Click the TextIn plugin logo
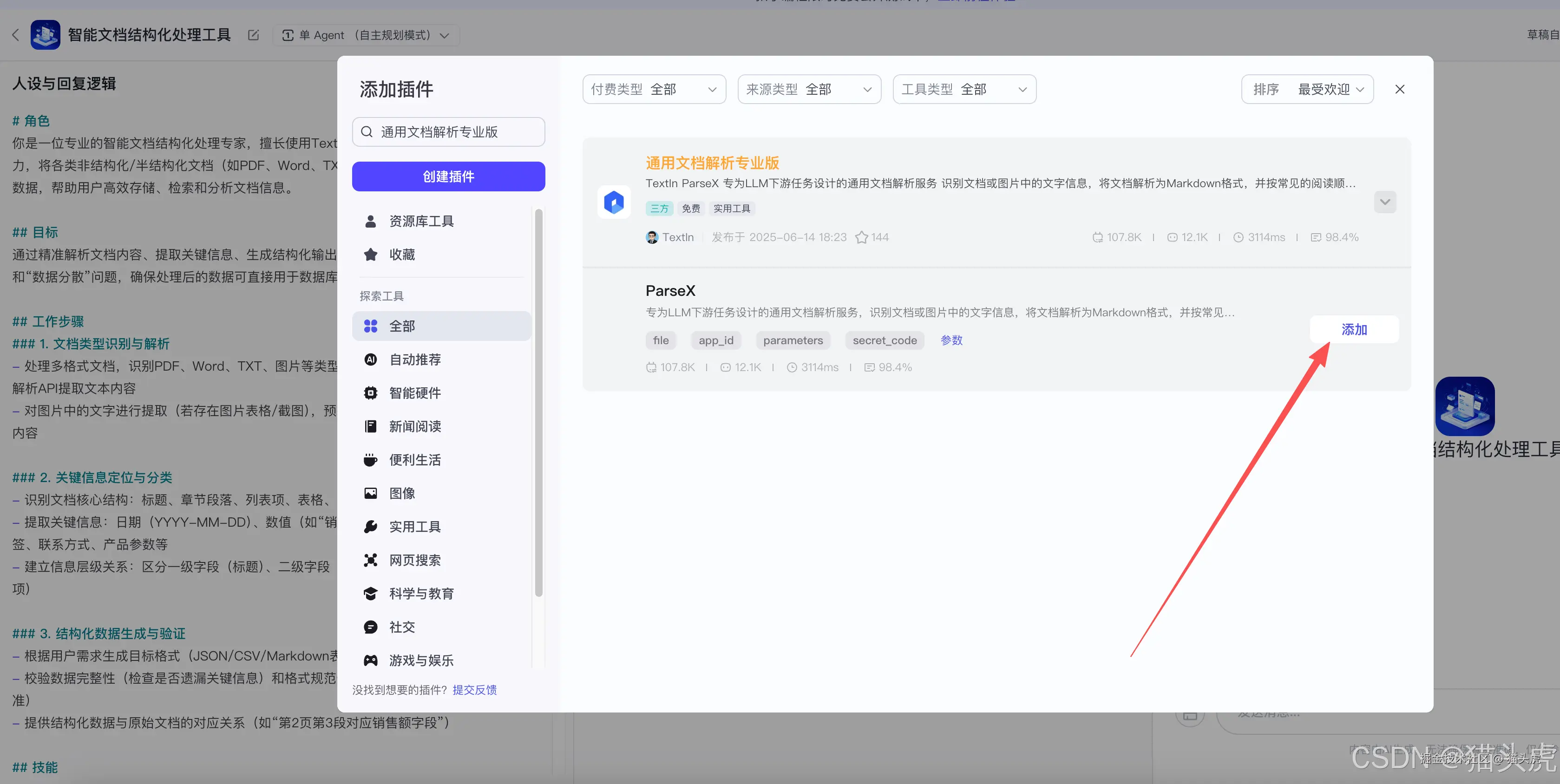 click(x=614, y=202)
